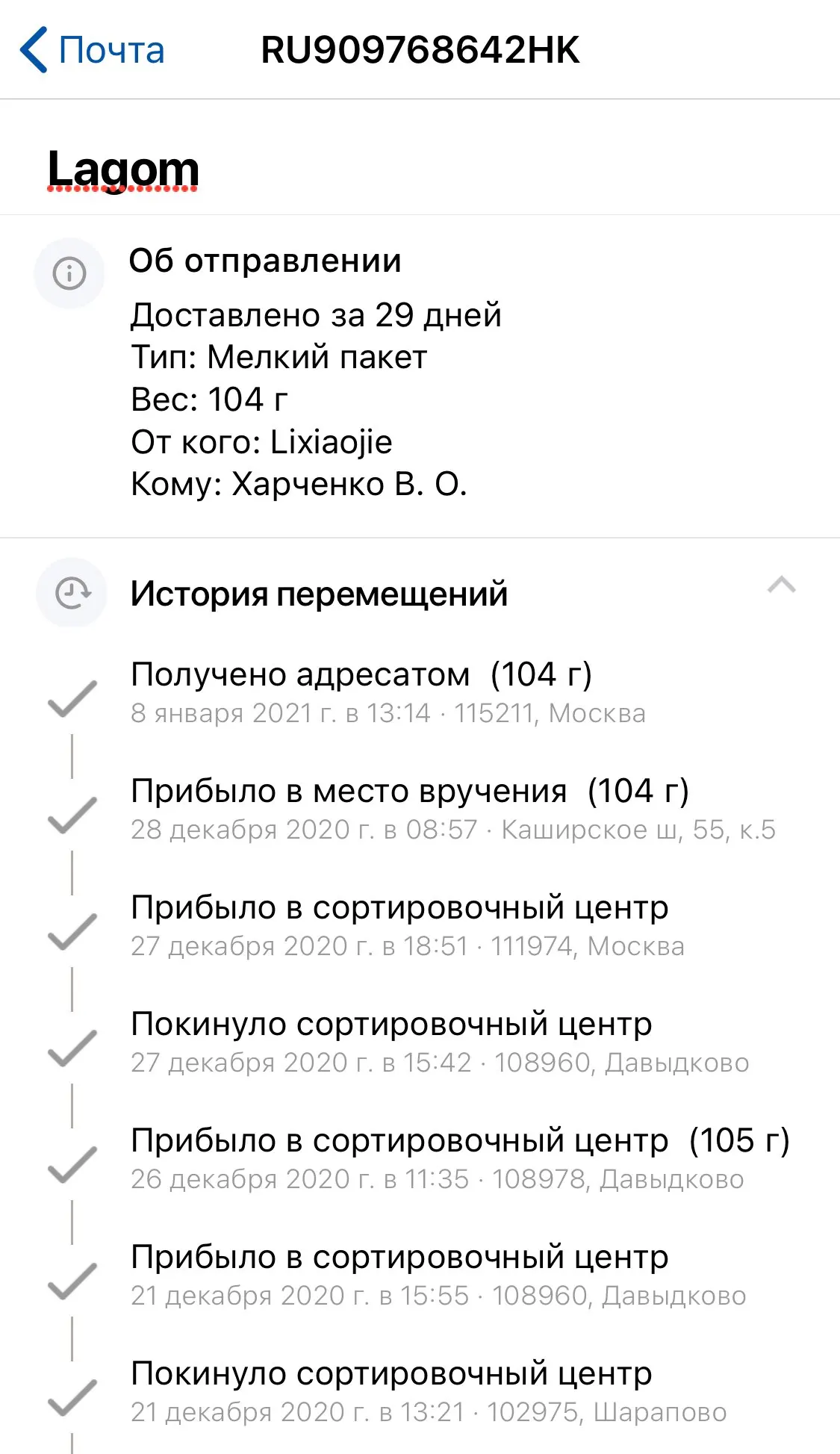Edit the Lagom parcel name field
The image size is (840, 1454).
coord(123,170)
